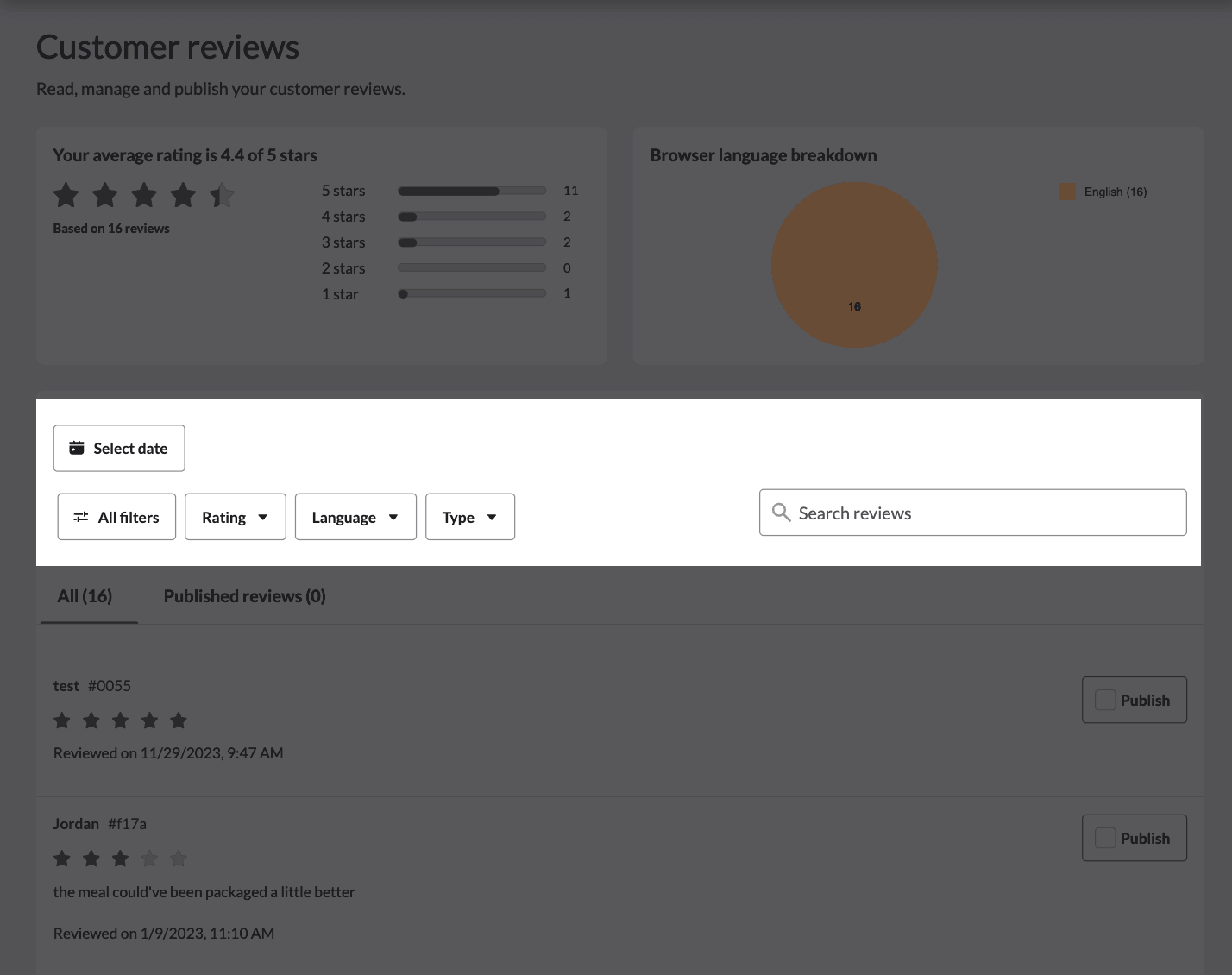Click the filter icon beside All filters

tap(81, 516)
